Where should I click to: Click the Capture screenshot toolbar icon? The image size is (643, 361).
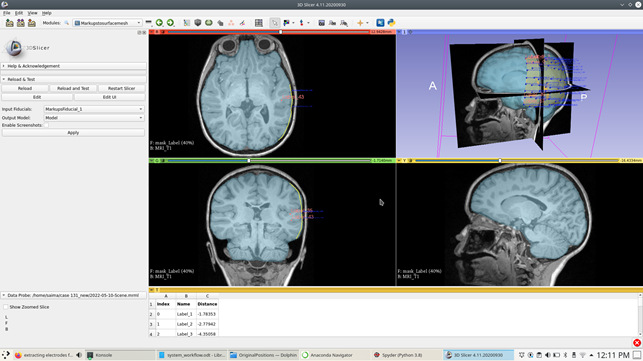pyautogui.click(x=322, y=23)
